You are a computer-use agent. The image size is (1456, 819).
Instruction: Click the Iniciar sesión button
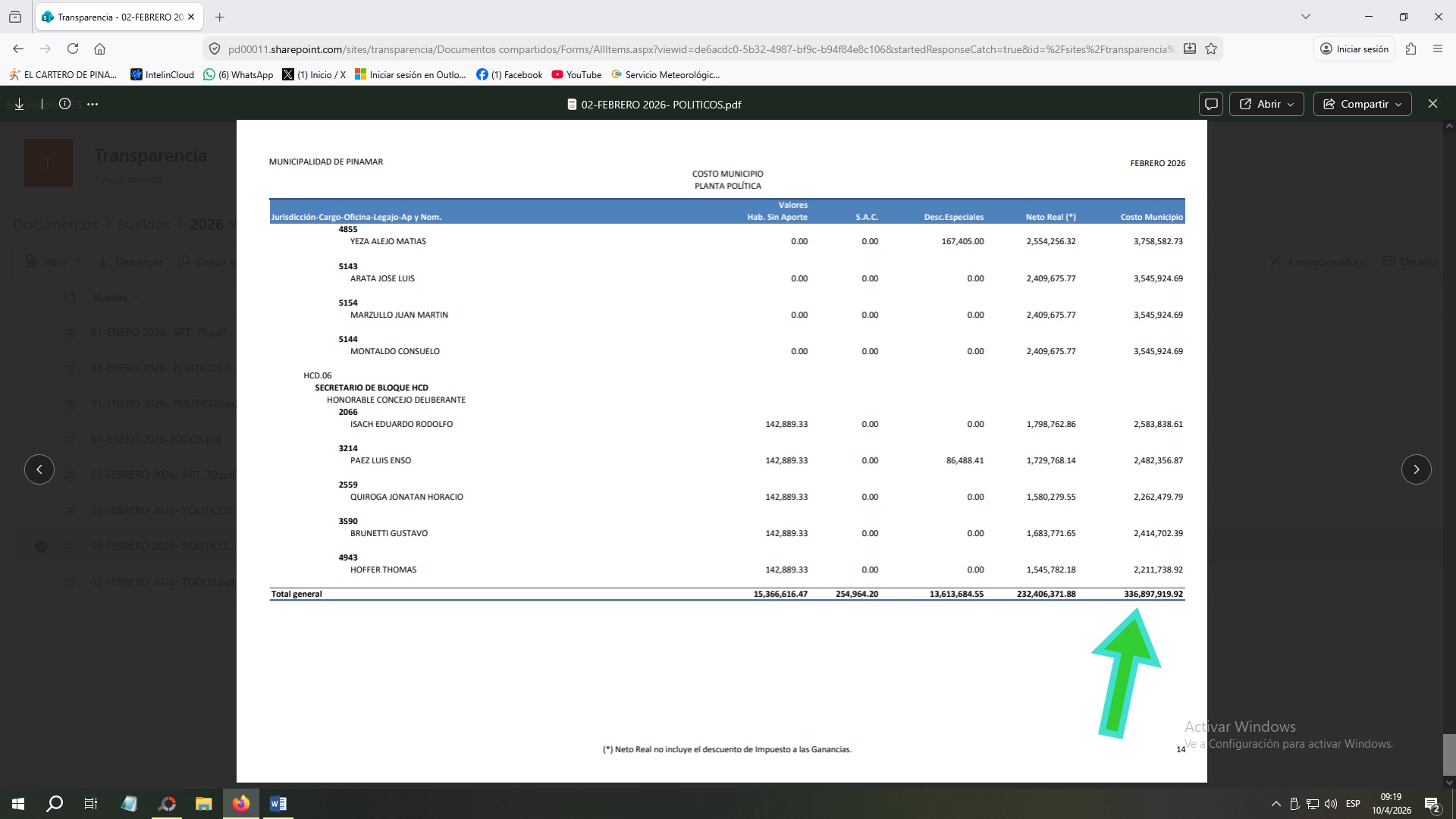point(1354,49)
